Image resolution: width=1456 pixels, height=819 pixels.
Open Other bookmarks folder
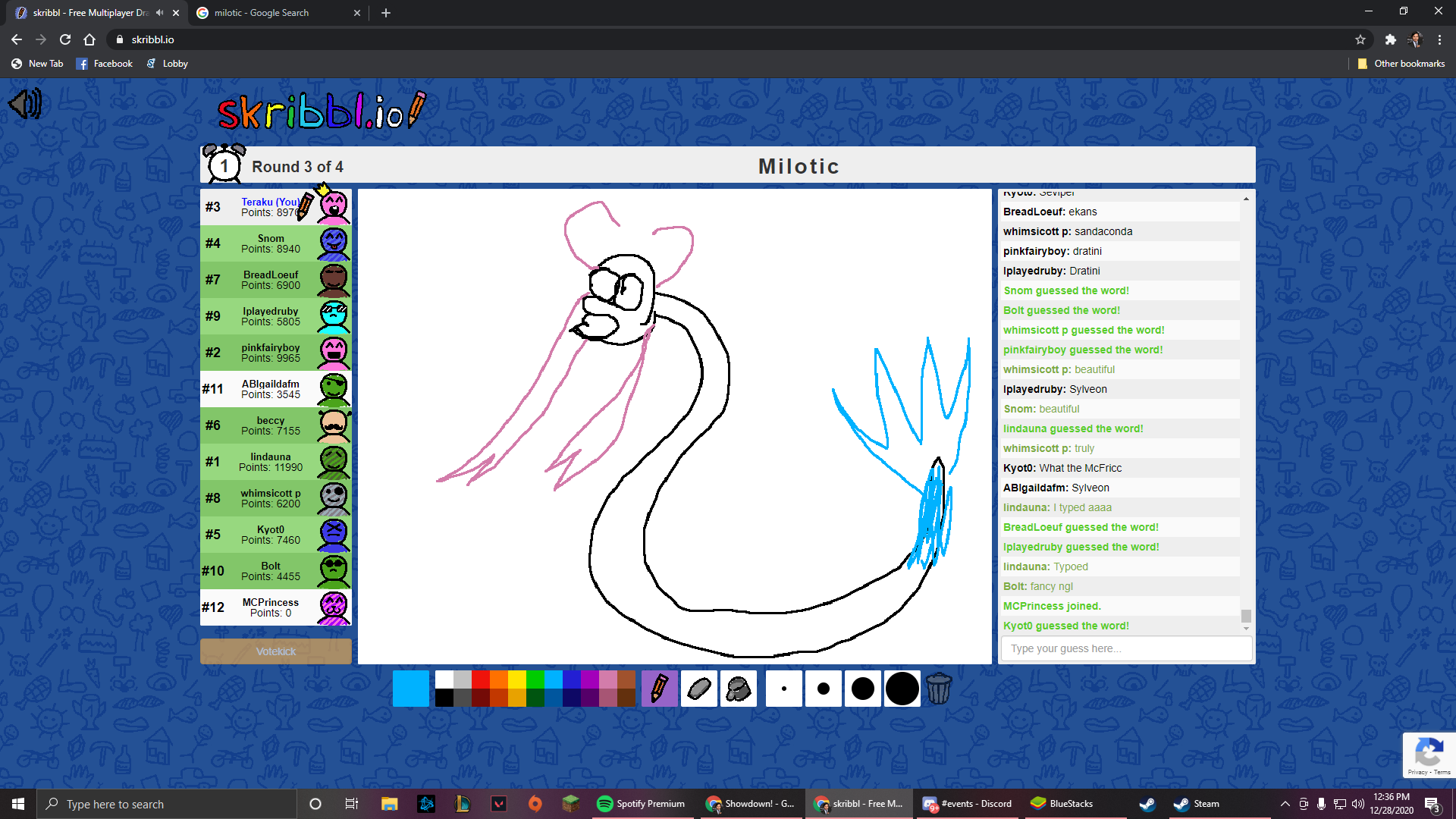[1401, 64]
